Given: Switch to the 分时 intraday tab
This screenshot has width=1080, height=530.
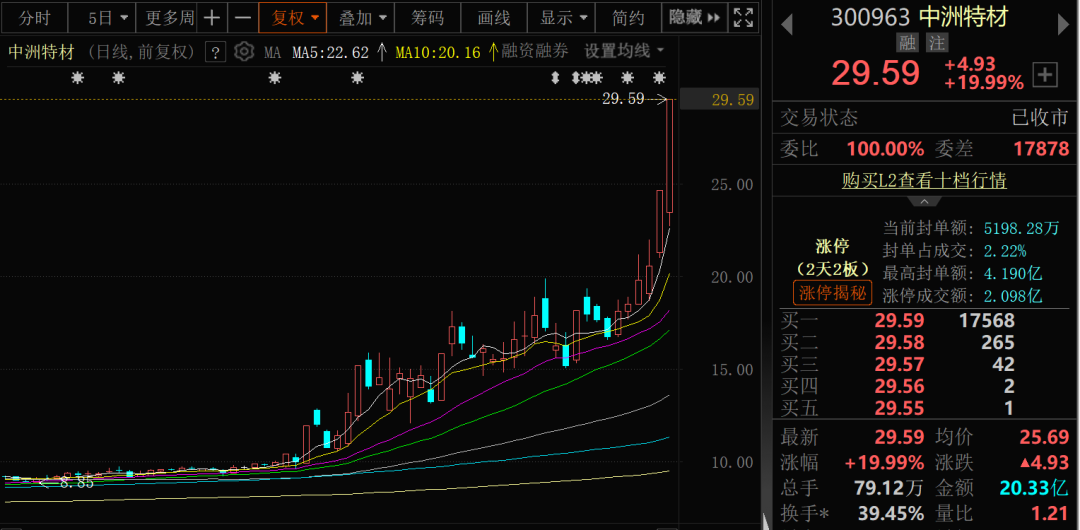Looking at the screenshot, I should (34, 18).
